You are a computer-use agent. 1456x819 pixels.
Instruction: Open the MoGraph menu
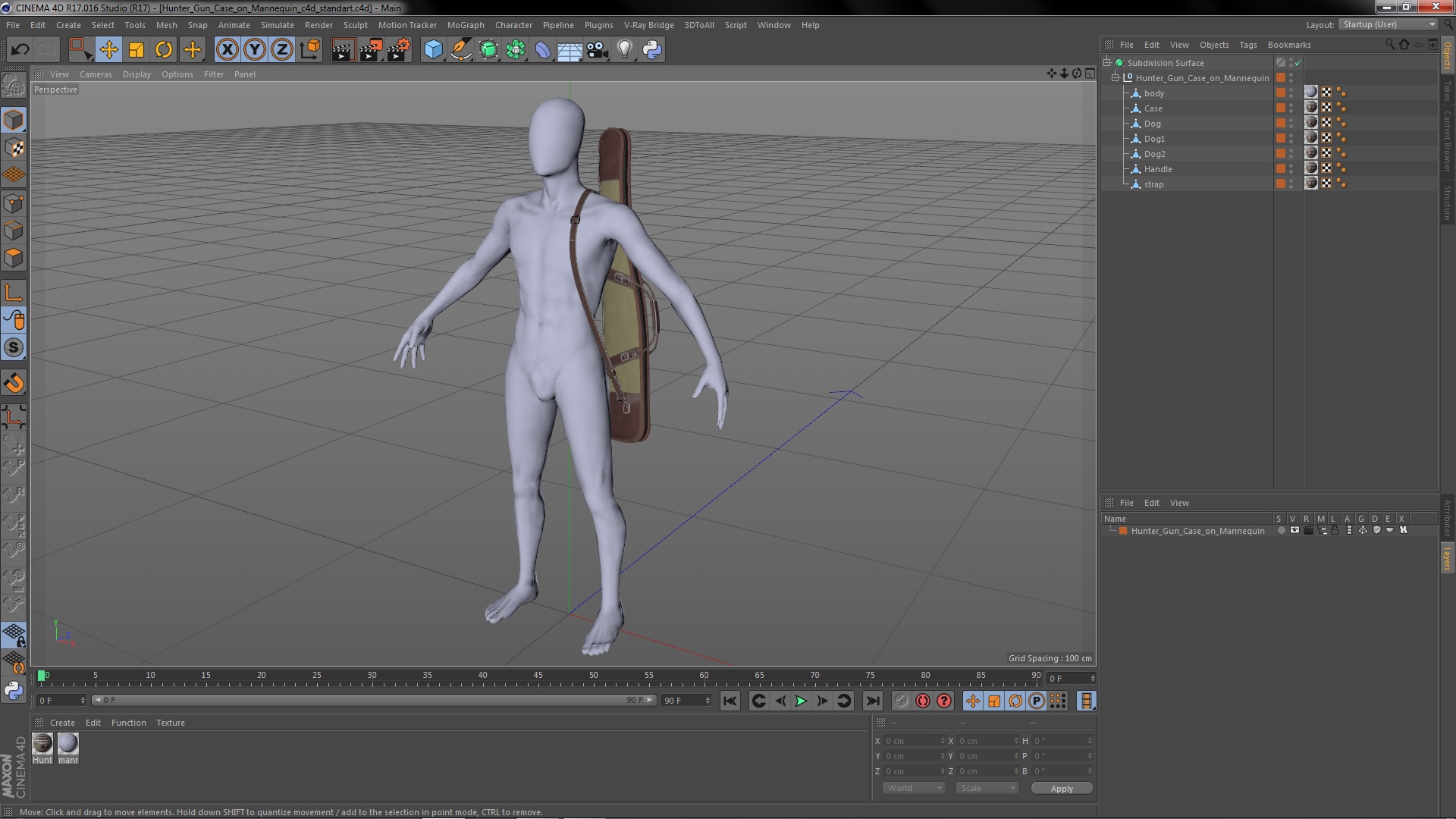pos(466,25)
